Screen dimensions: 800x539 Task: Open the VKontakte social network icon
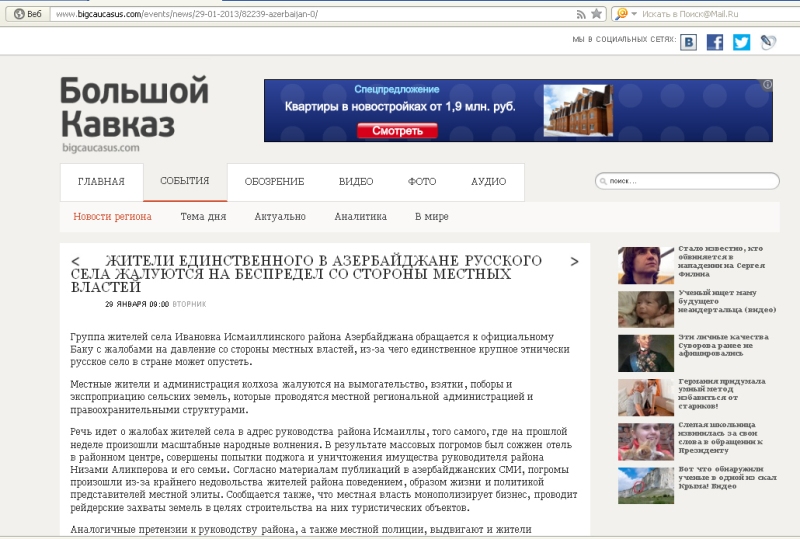pos(689,42)
